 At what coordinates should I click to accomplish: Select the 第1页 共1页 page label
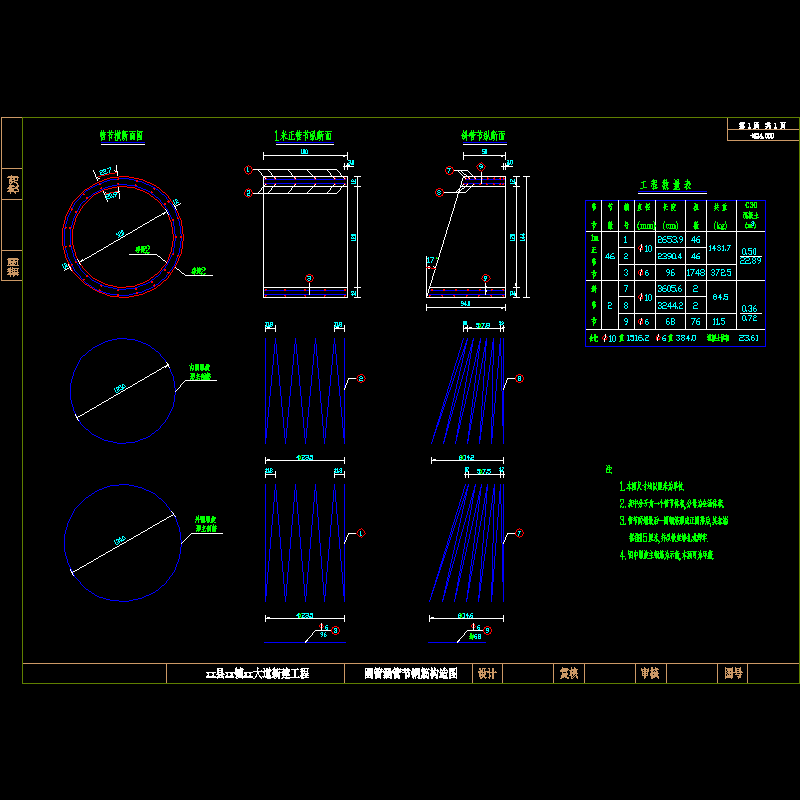tap(762, 125)
